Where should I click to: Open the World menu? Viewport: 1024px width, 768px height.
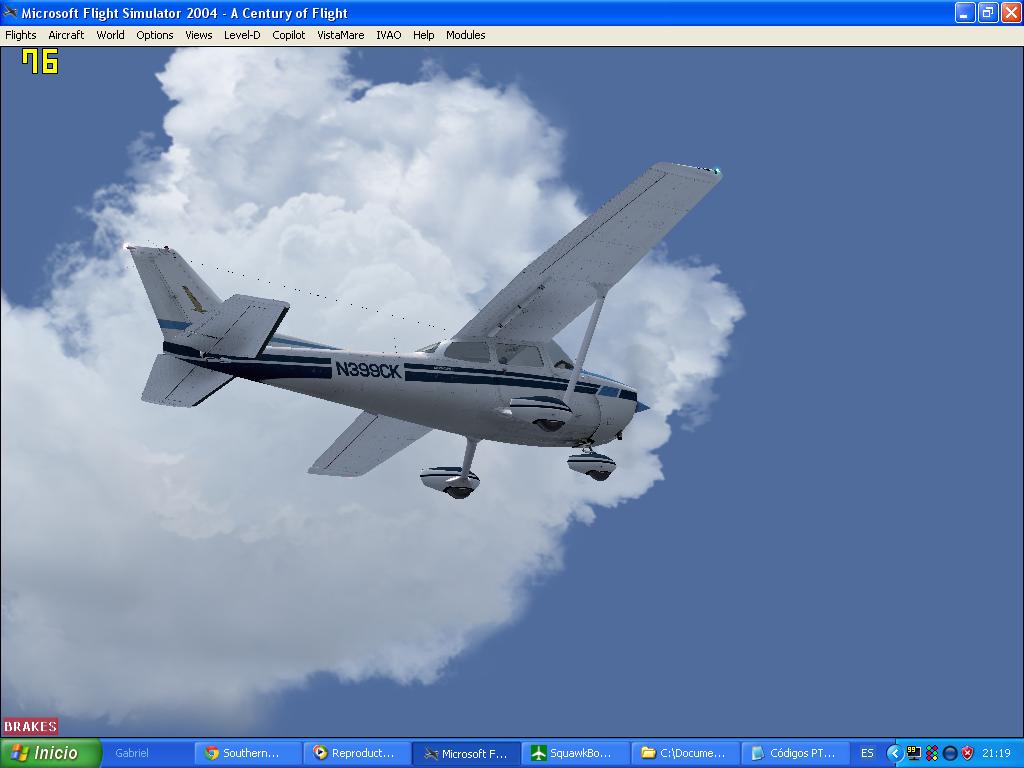(110, 35)
